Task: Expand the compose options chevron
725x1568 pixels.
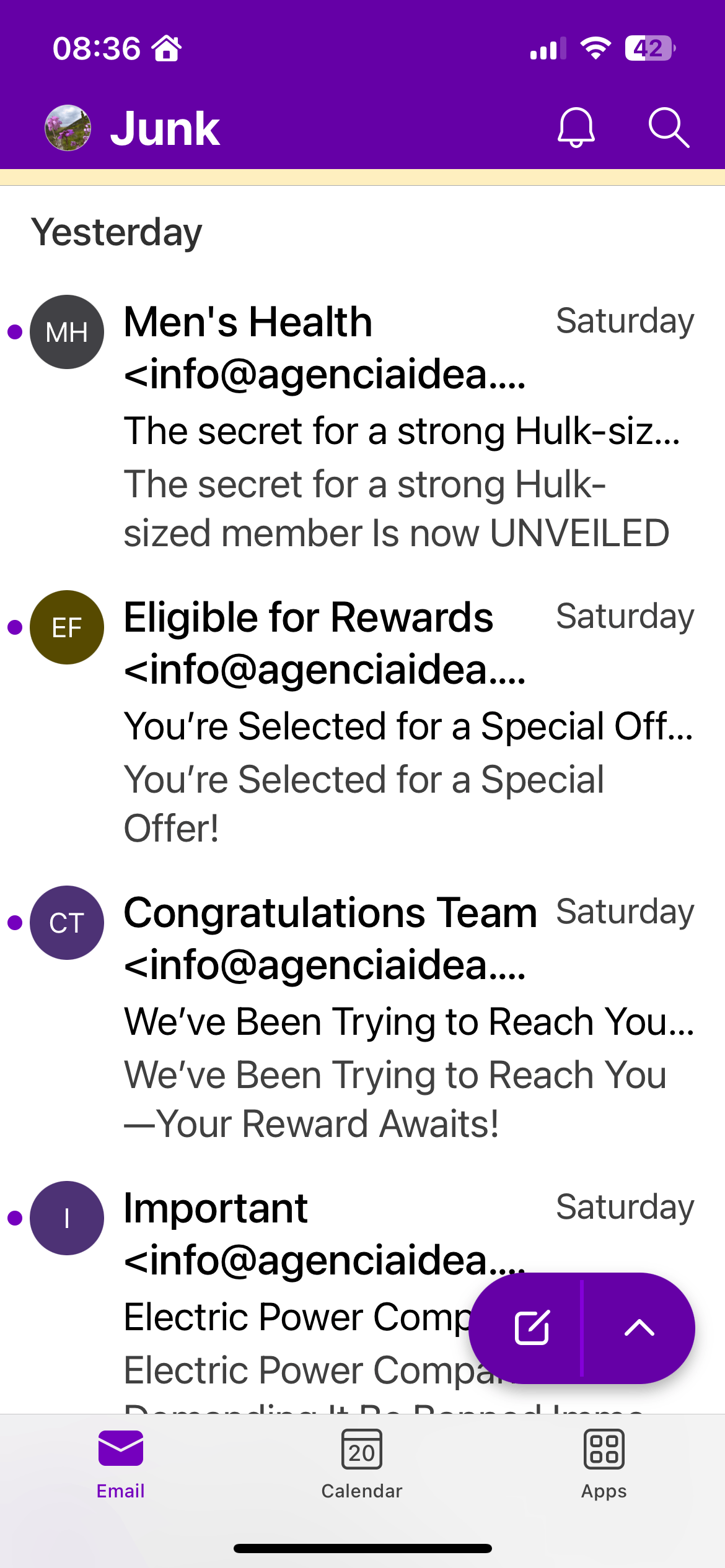Action: (639, 1328)
